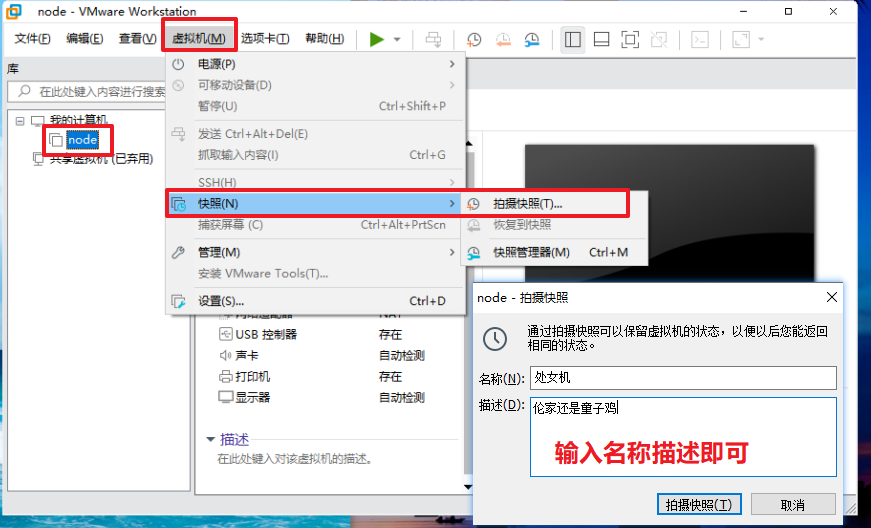Click the icon beside 快照管理器(M)
The width and height of the screenshot is (871, 528).
473,253
